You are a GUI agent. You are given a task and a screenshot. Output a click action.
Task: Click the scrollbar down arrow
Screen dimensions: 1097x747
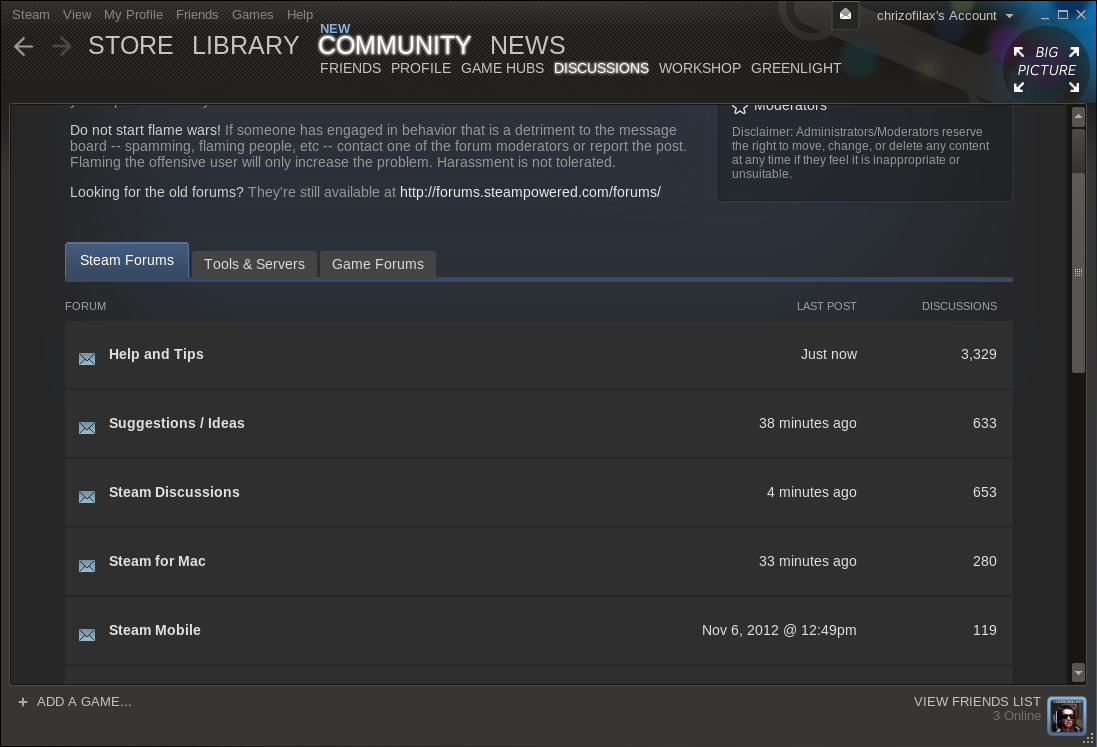tap(1078, 673)
